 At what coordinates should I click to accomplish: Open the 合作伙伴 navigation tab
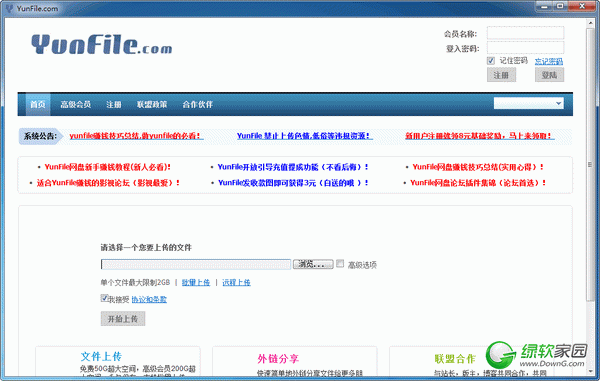click(197, 104)
